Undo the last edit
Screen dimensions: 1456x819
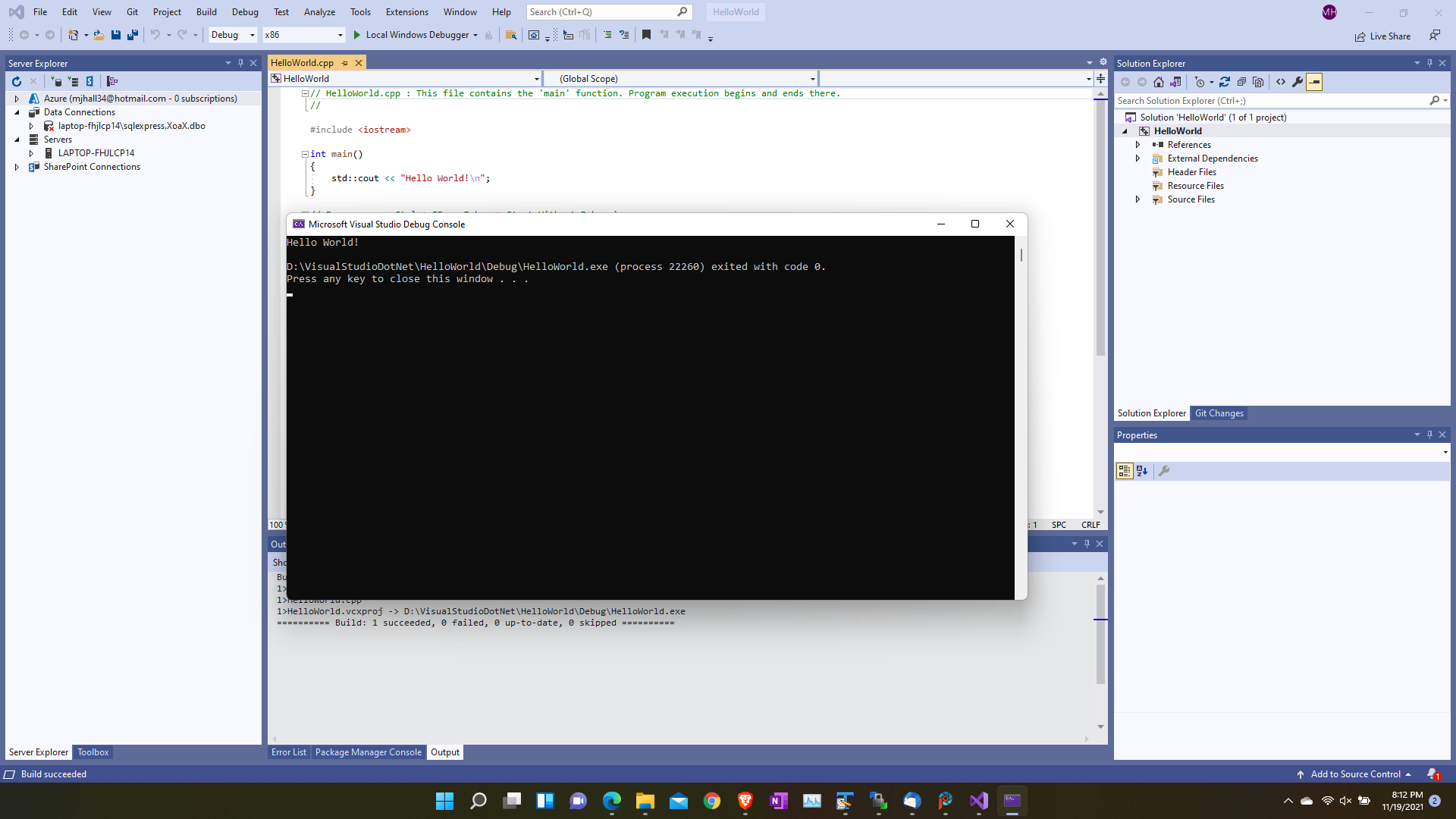pos(155,35)
